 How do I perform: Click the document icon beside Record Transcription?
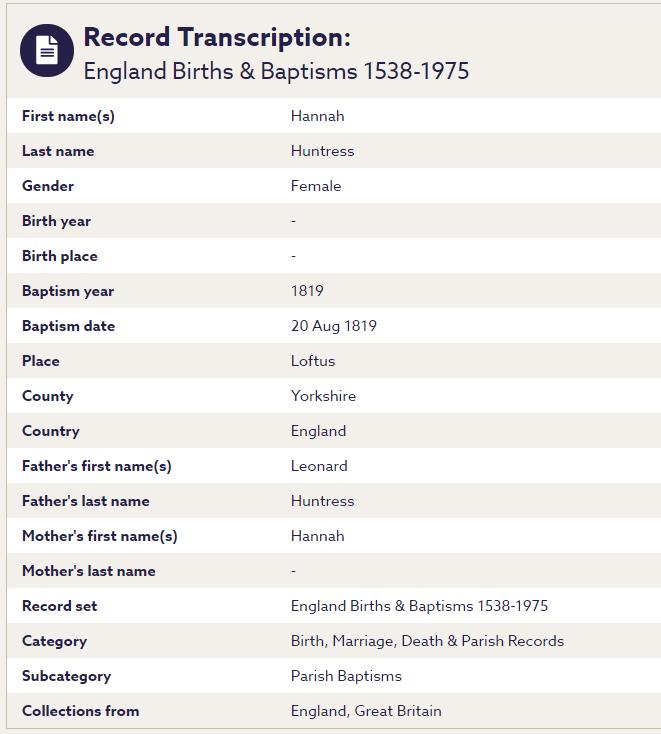(x=47, y=50)
